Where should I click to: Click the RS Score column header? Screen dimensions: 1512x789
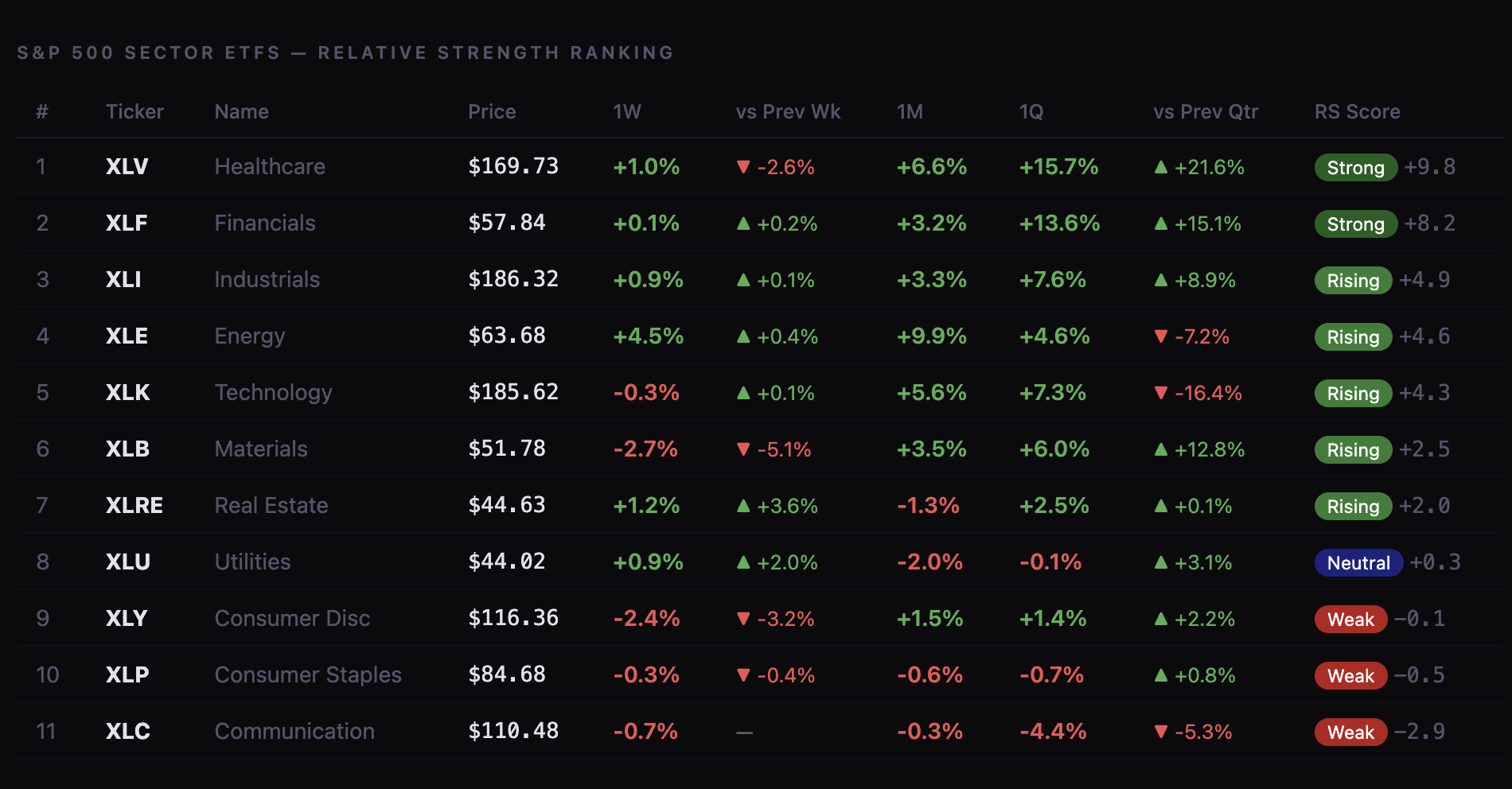(x=1357, y=112)
